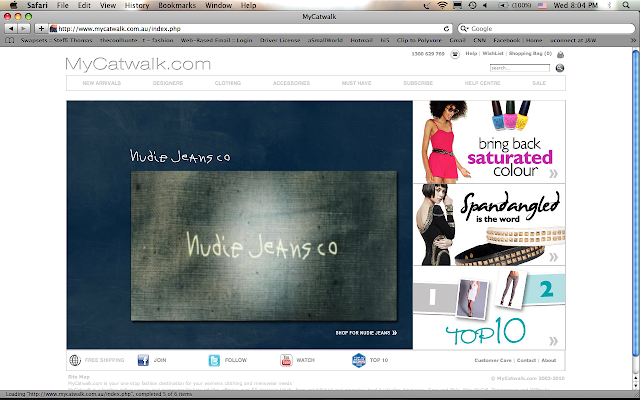Open the Safari menu
Screen dimensions: 640x400
coord(37,5)
